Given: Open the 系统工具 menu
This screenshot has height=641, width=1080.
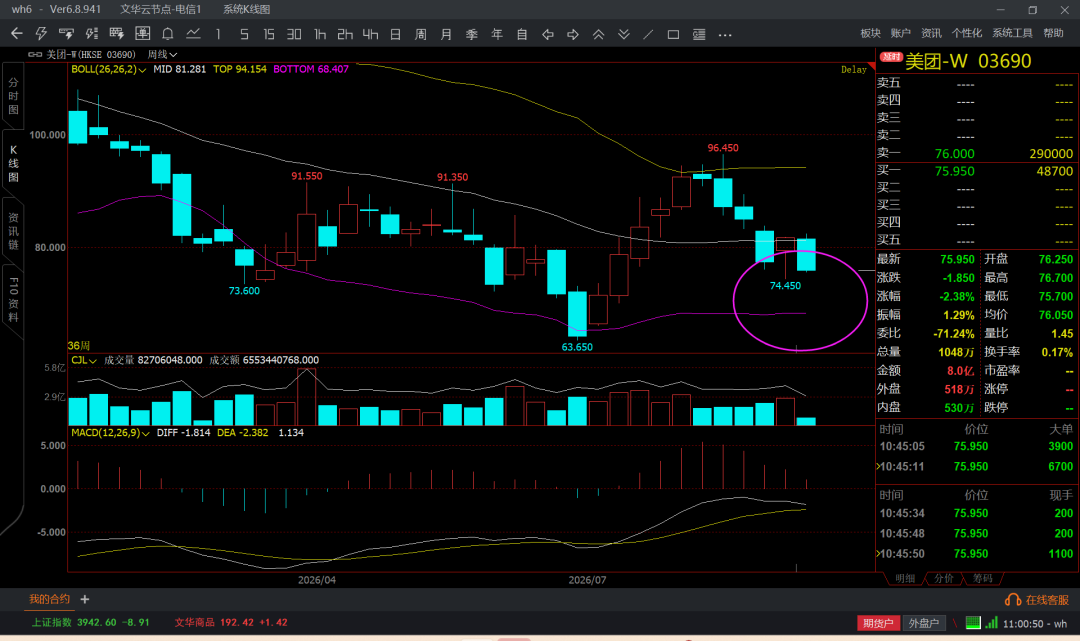Looking at the screenshot, I should [x=1012, y=33].
